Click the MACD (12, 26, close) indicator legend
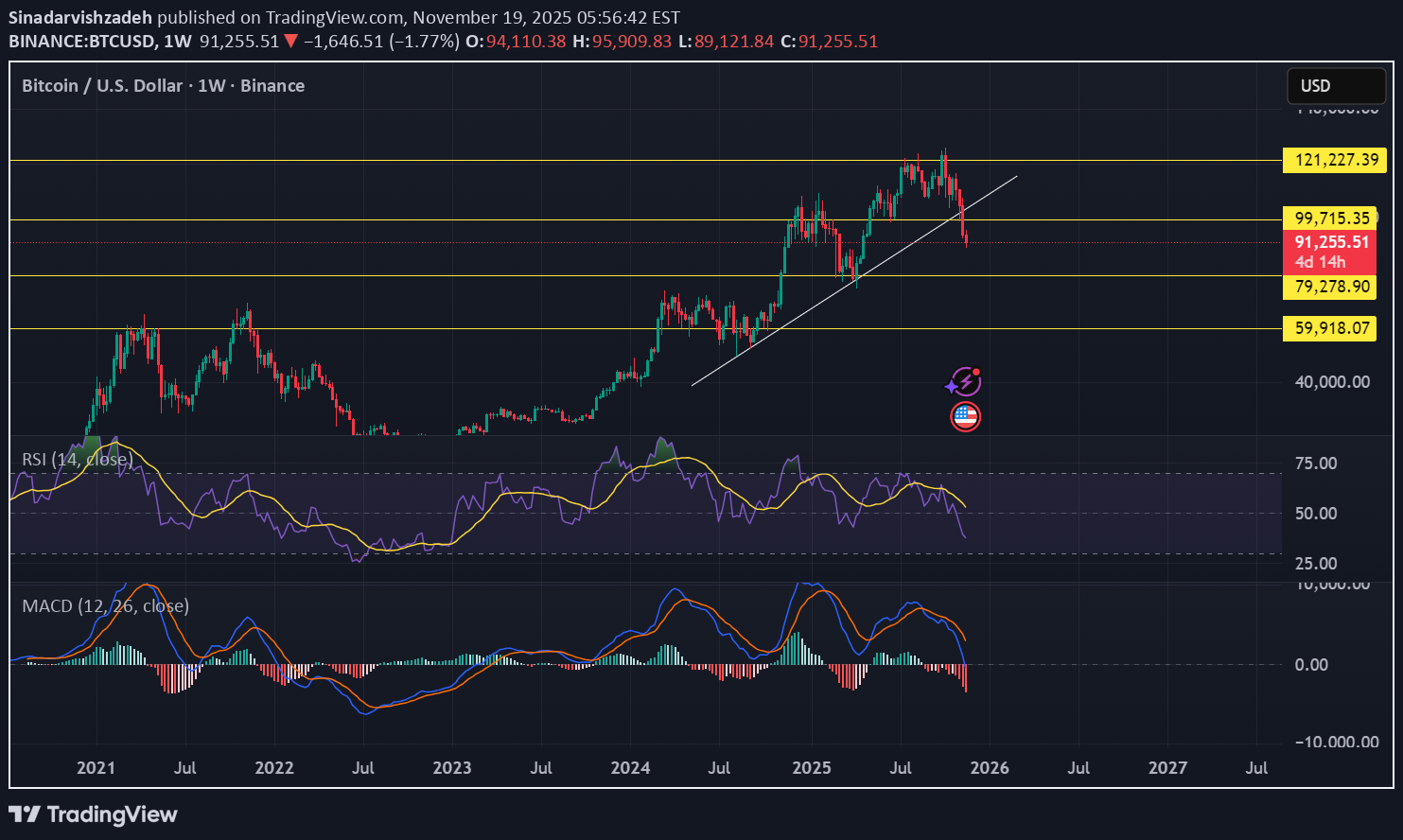 pyautogui.click(x=105, y=605)
